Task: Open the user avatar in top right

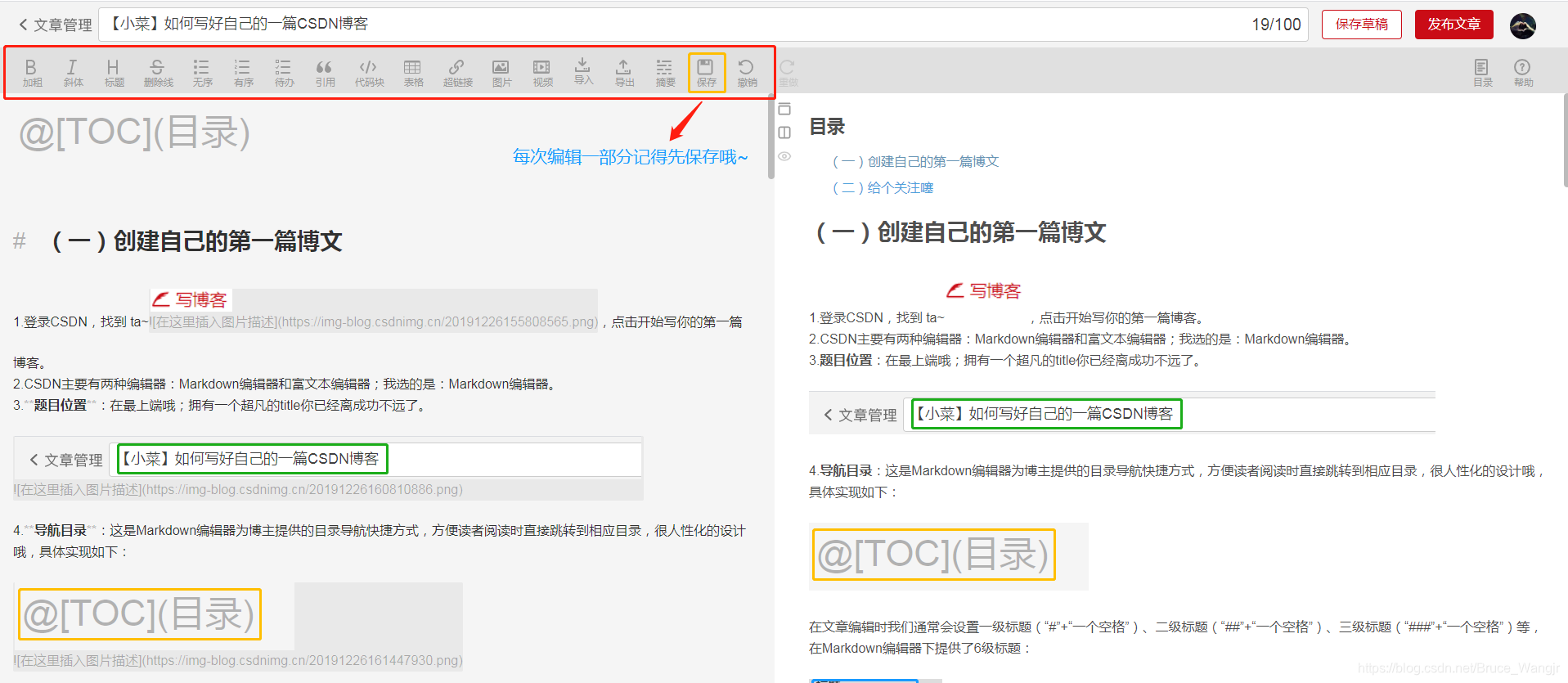Action: tap(1522, 25)
